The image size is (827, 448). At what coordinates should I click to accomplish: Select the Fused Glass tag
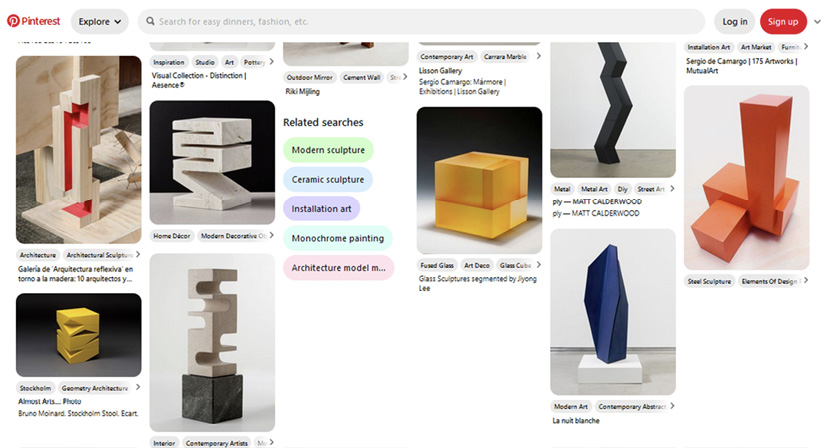click(437, 265)
